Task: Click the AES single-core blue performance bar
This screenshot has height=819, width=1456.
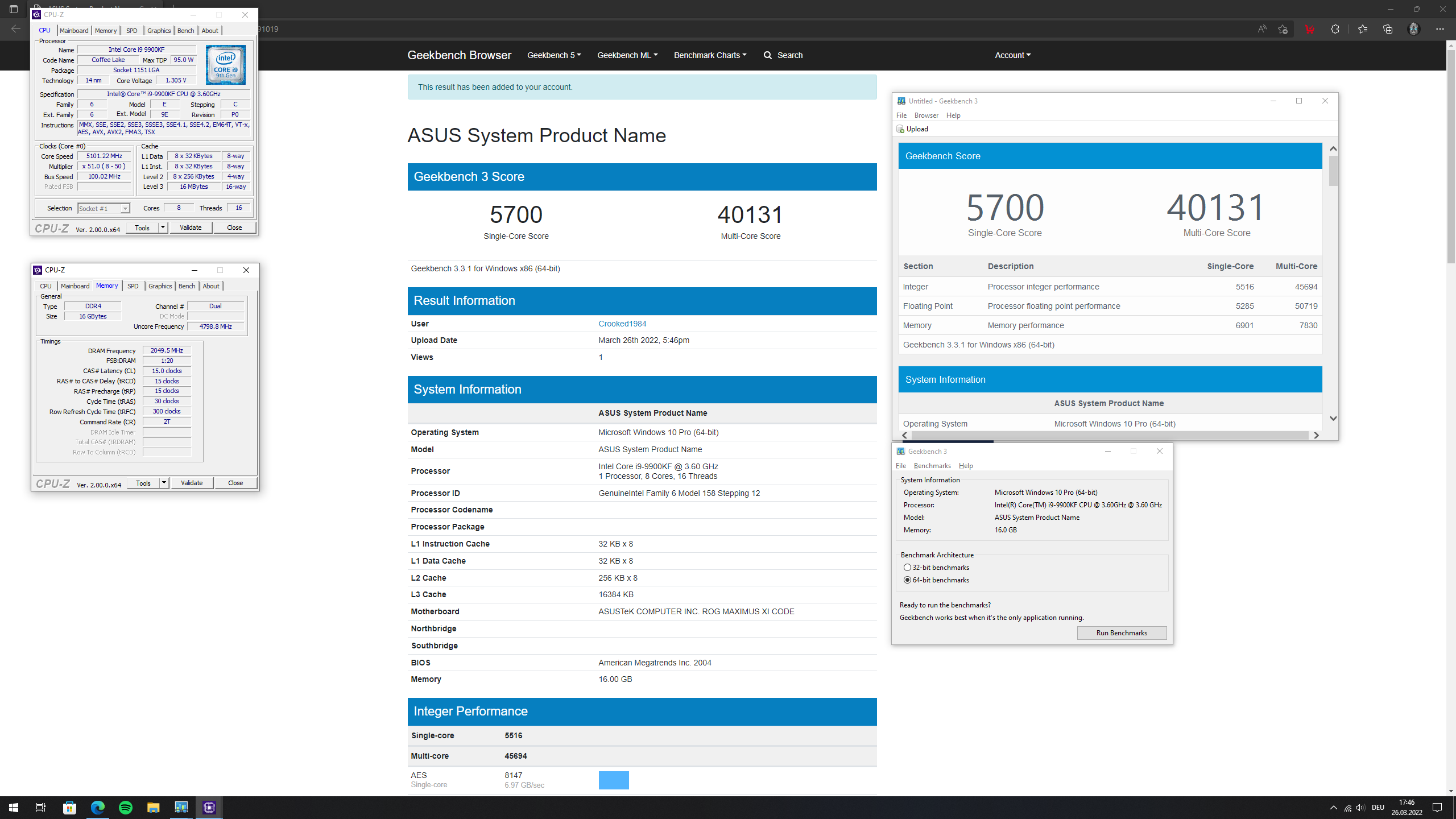Action: click(614, 780)
